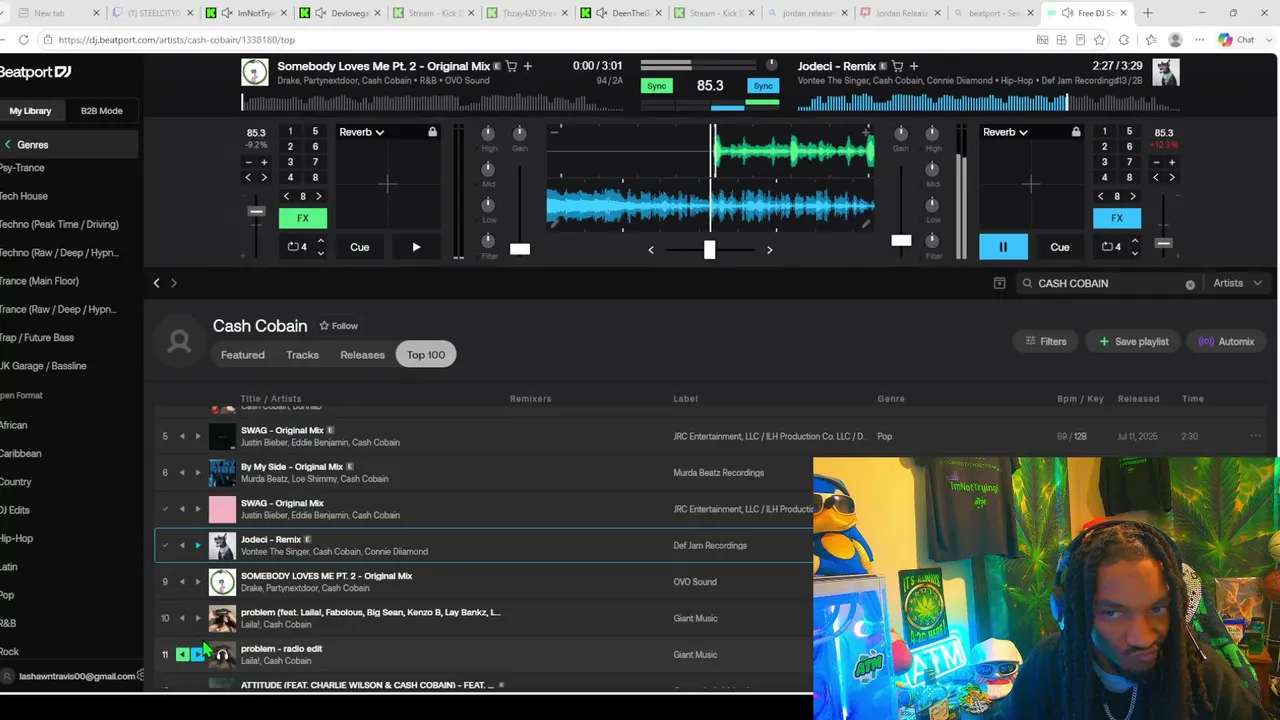Open the left deck Reverb effect dropdown

coord(362,132)
